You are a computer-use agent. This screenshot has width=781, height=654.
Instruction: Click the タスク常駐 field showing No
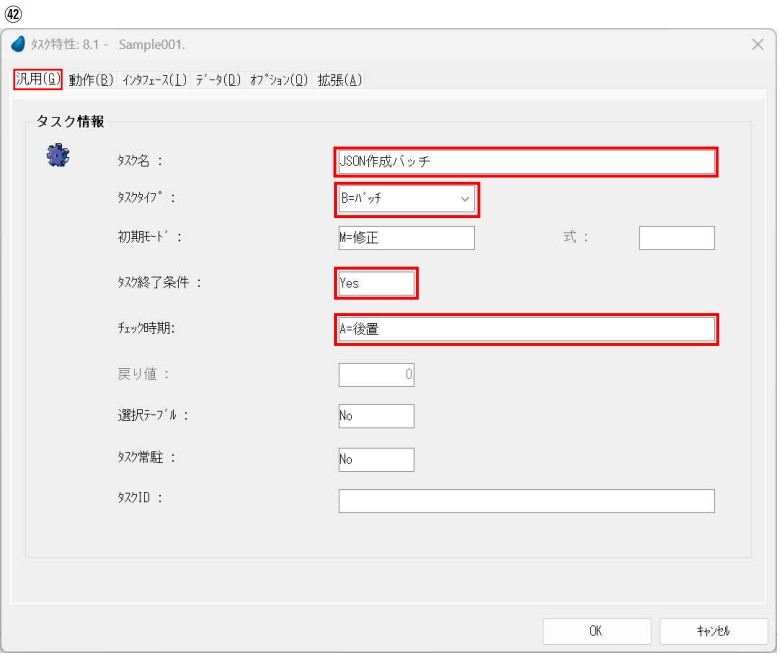coord(376,459)
